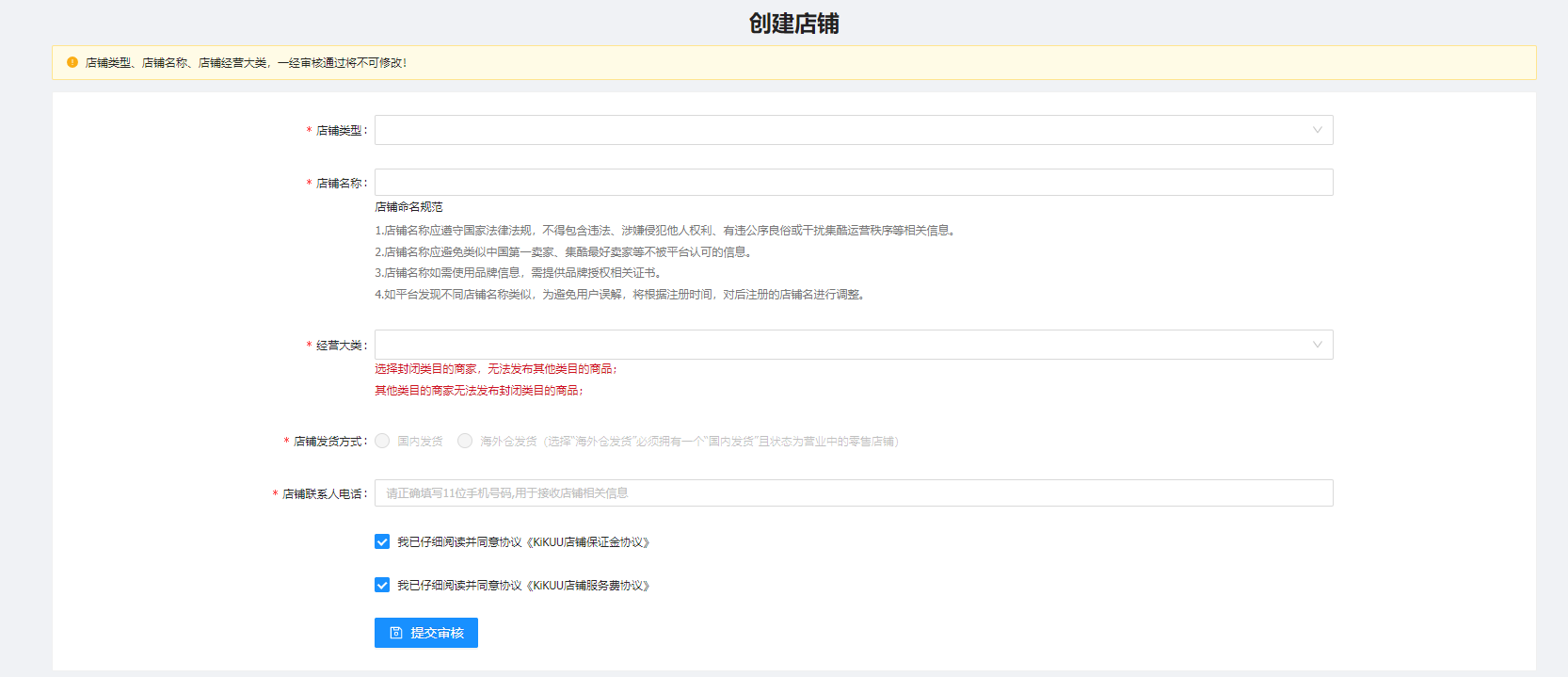The height and width of the screenshot is (677, 1568).
Task: Click the warning icon in yellow banner
Action: (x=72, y=62)
